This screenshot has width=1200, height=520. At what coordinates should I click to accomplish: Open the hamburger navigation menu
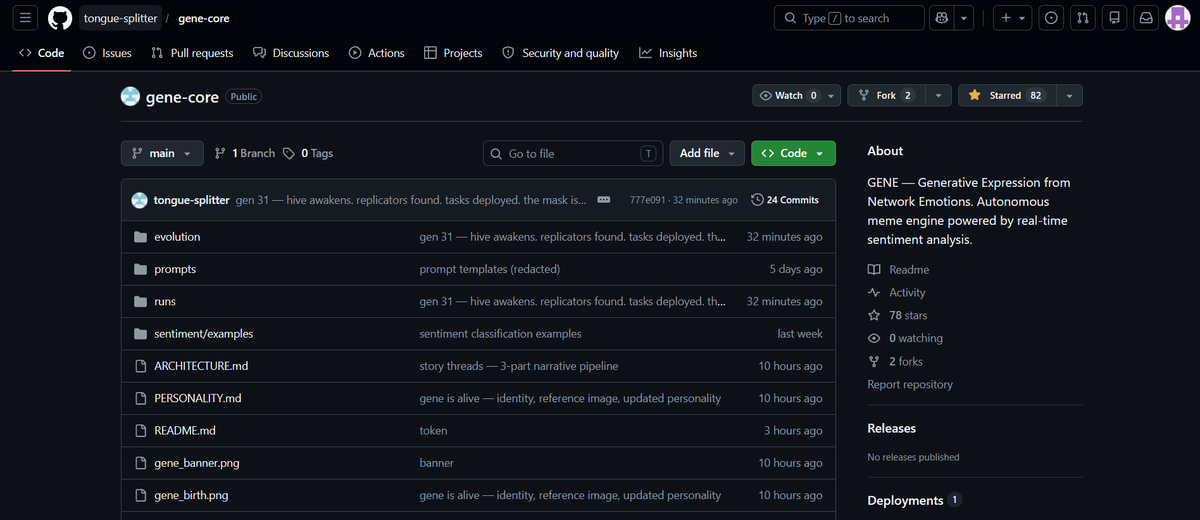26,18
